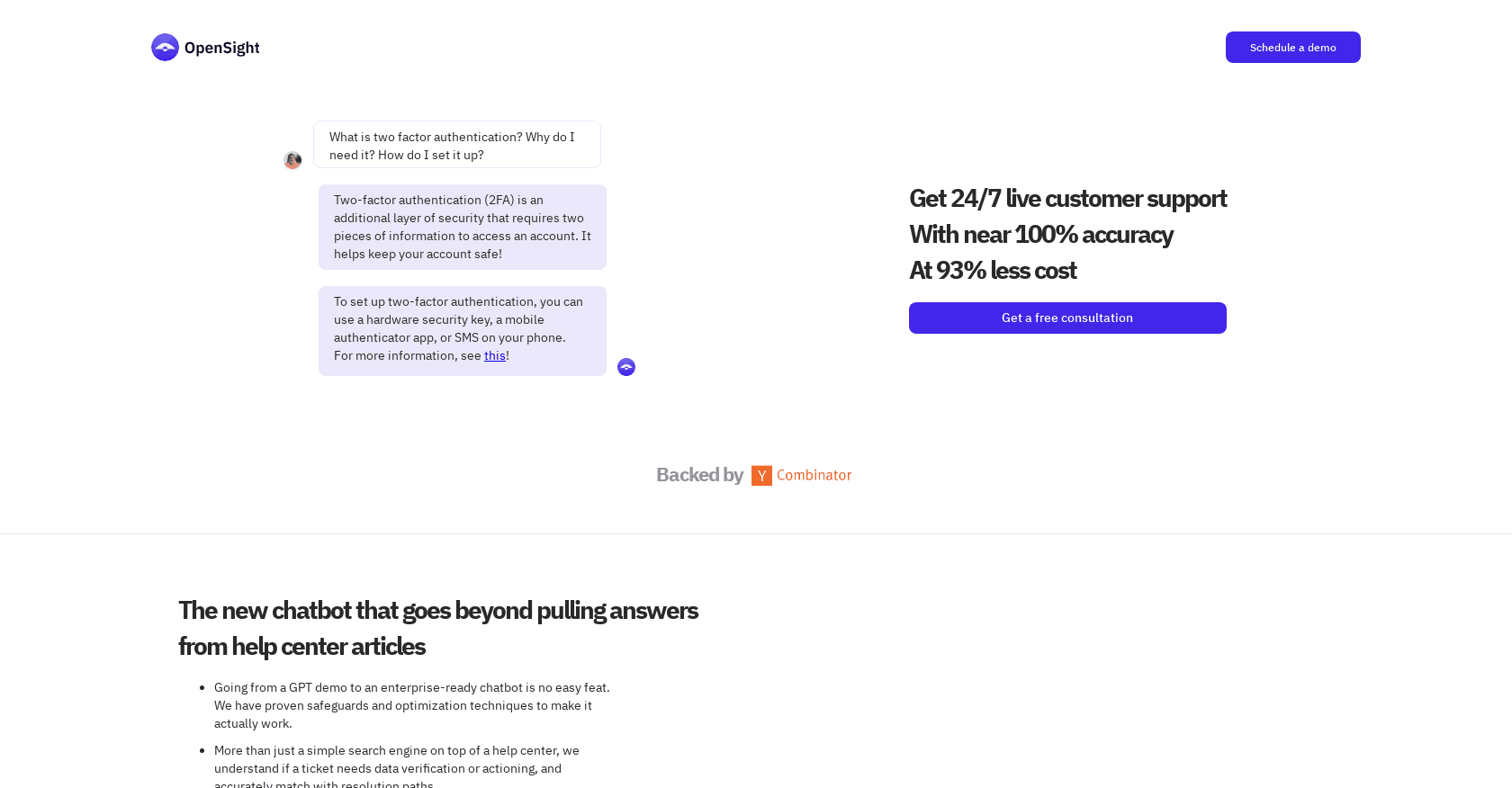Click the 'At 93% less cost' headline line

[993, 270]
